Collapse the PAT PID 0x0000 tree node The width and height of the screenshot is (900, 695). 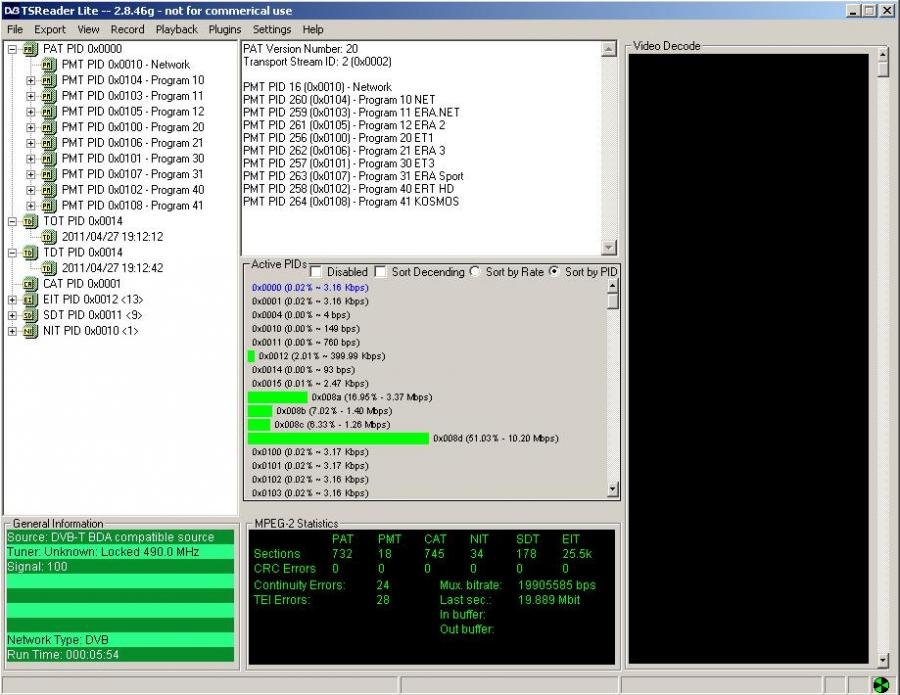pyautogui.click(x=12, y=49)
